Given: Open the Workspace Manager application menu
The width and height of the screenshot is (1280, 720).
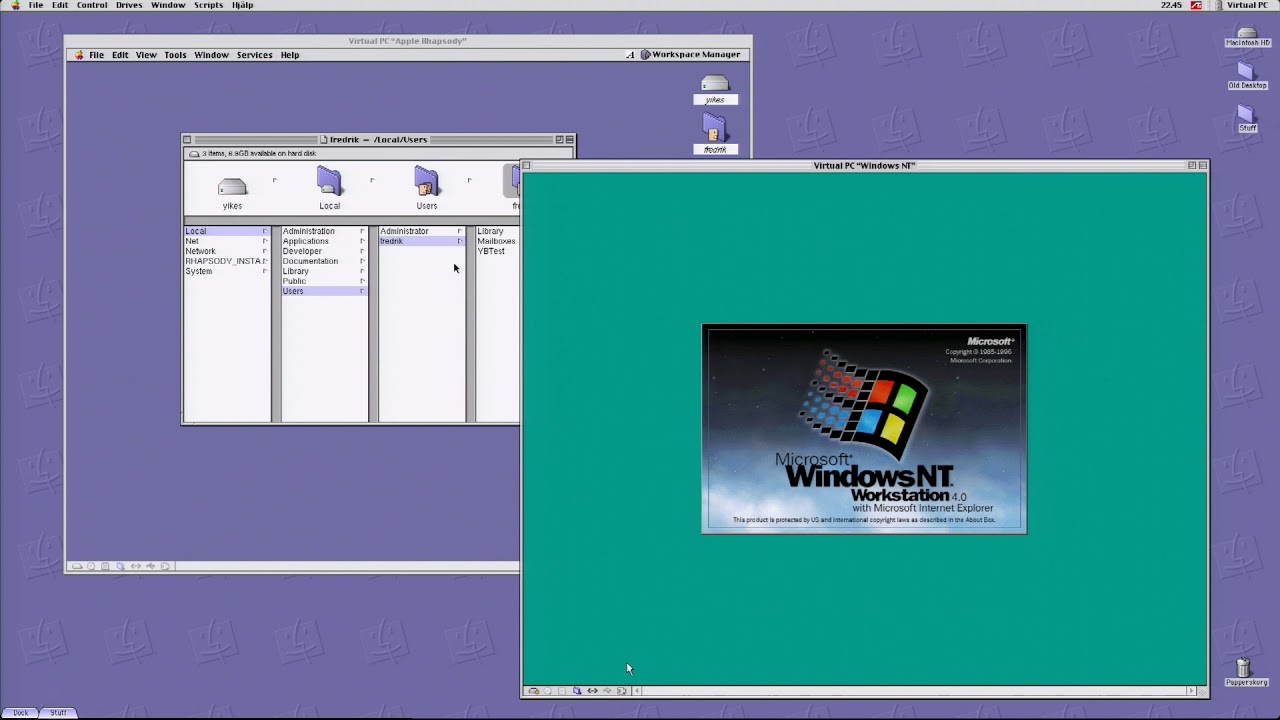Looking at the screenshot, I should (690, 55).
